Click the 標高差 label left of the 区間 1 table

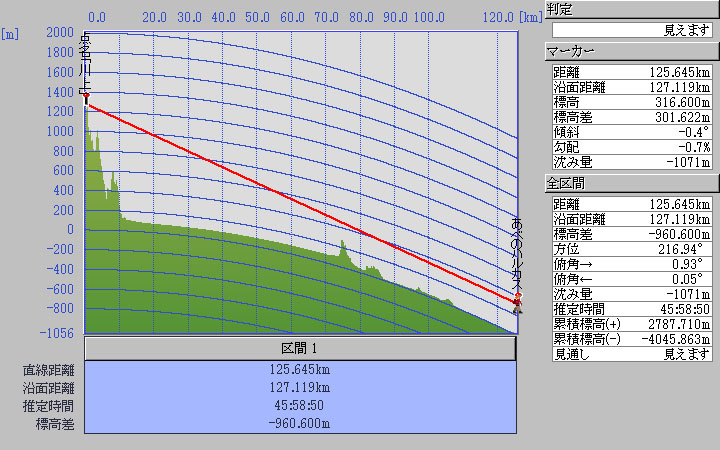[x=55, y=424]
